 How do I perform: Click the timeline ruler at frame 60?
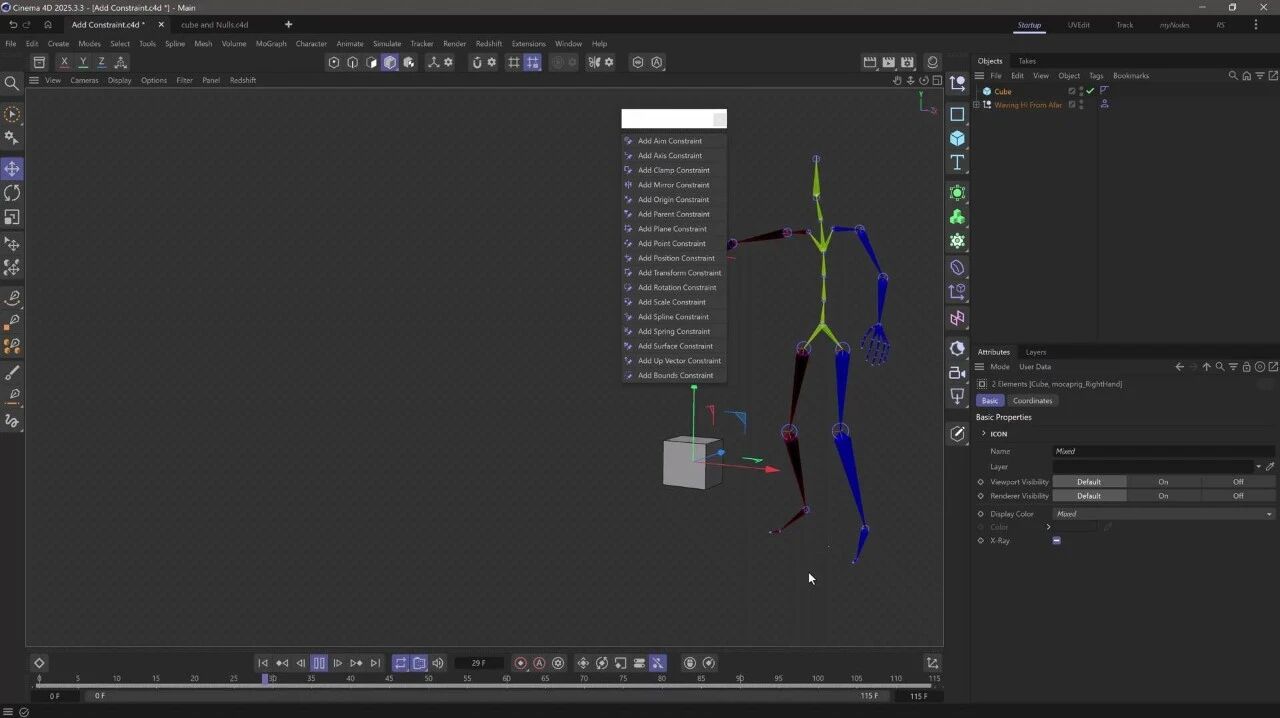click(x=507, y=679)
